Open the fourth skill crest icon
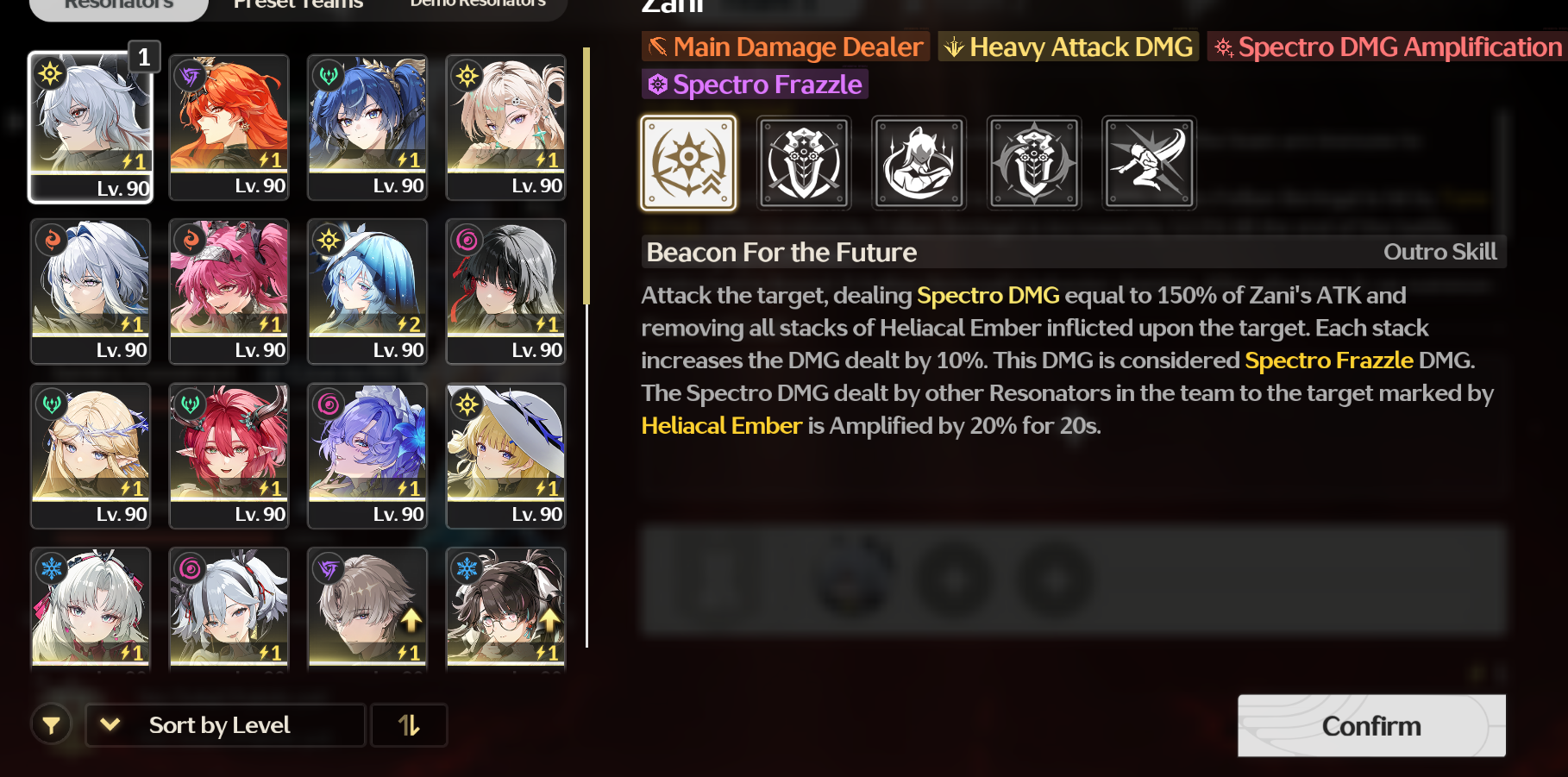This screenshot has height=777, width=1568. click(x=1034, y=163)
